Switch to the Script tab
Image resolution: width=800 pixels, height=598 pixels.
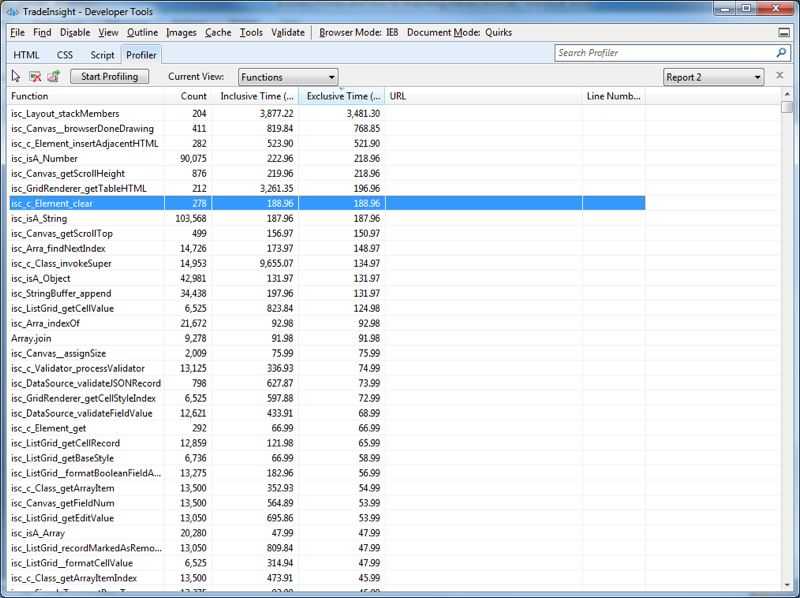(x=102, y=54)
